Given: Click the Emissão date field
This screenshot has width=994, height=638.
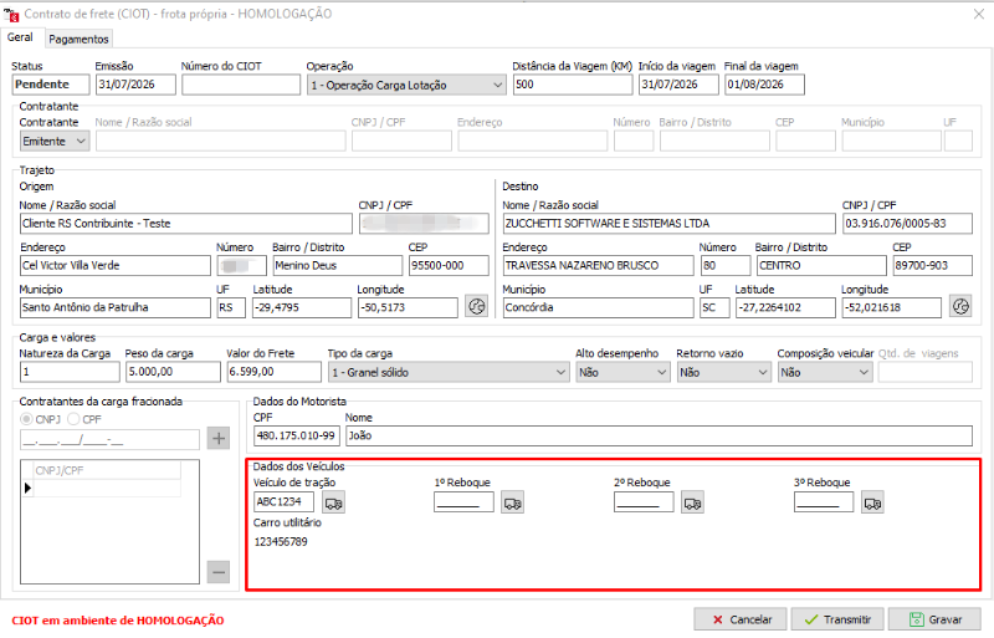Looking at the screenshot, I should coord(136,84).
